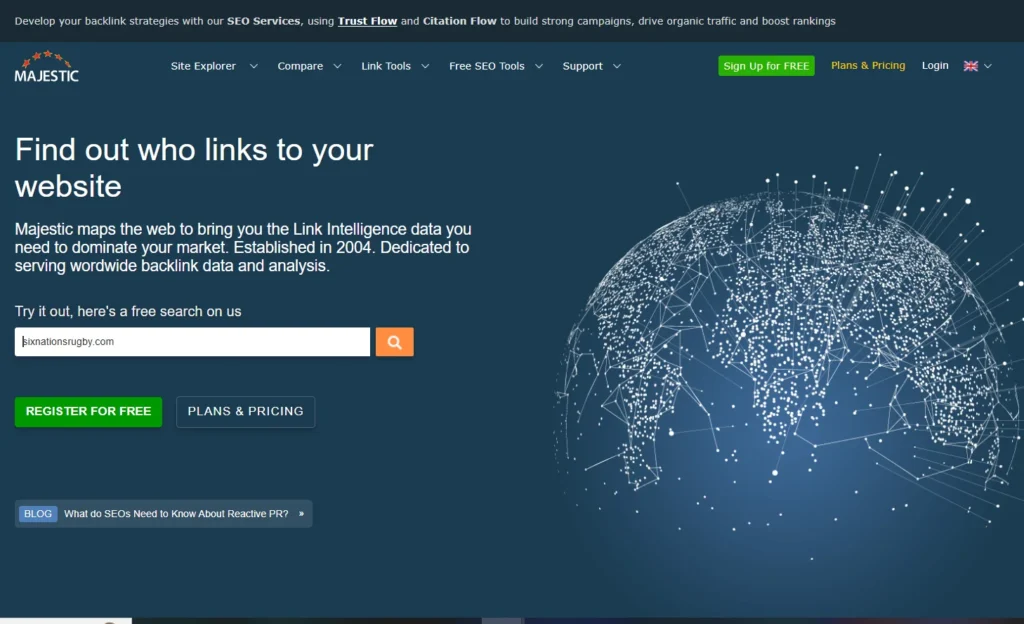The width and height of the screenshot is (1024, 624).
Task: Click the Majestic logo in the header
Action: coord(46,66)
